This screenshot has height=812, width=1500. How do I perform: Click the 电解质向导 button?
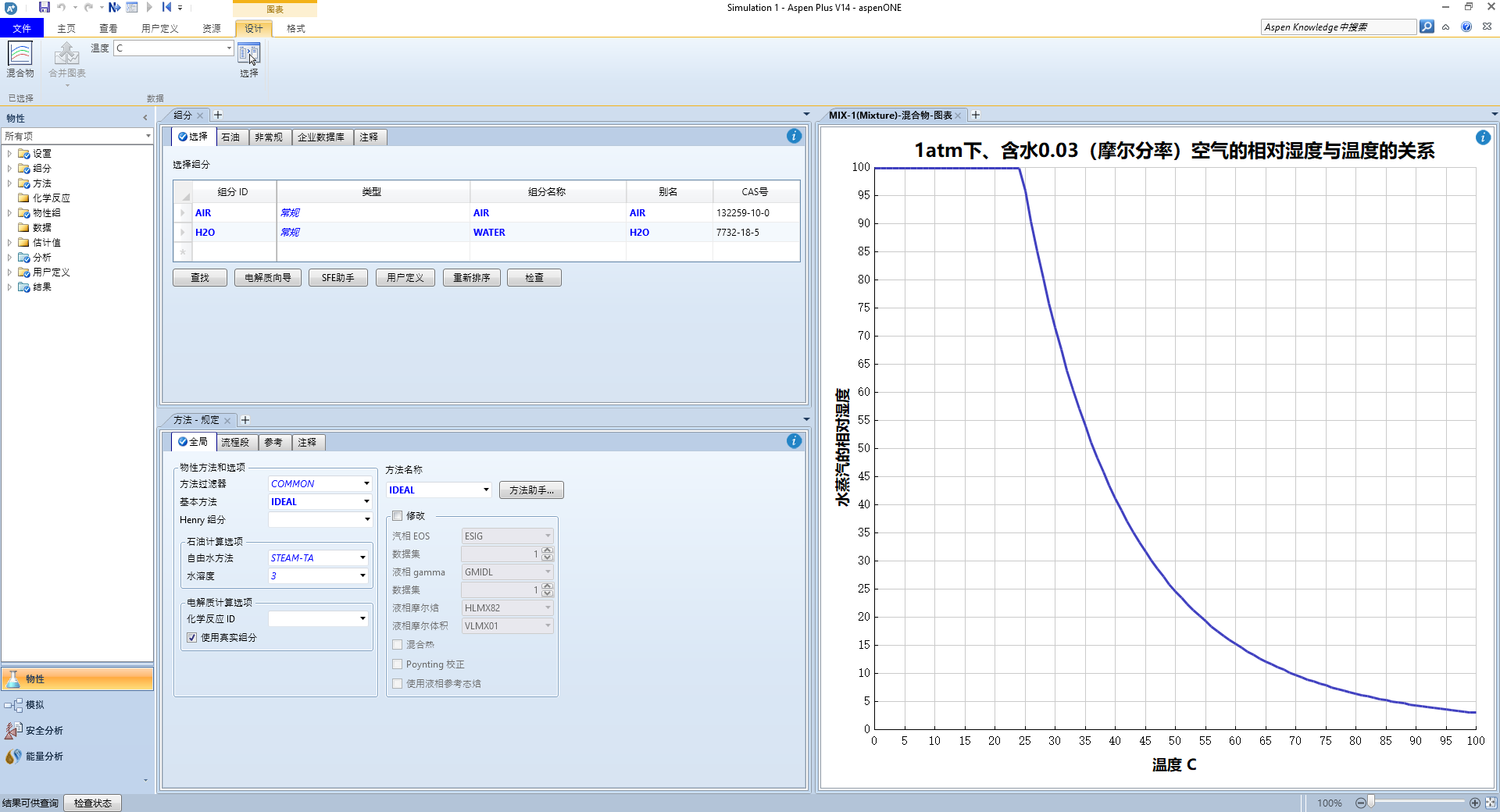coord(268,277)
